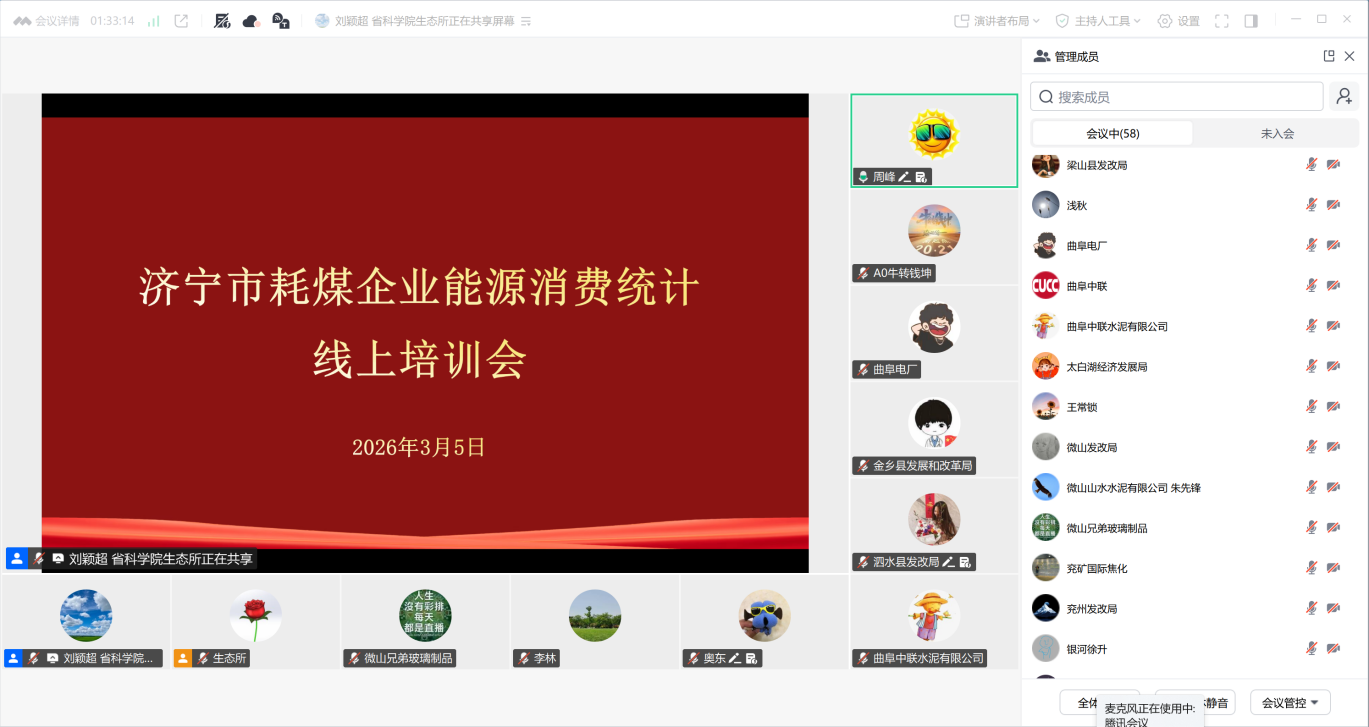Switch to the 未入会 tab

point(1277,131)
